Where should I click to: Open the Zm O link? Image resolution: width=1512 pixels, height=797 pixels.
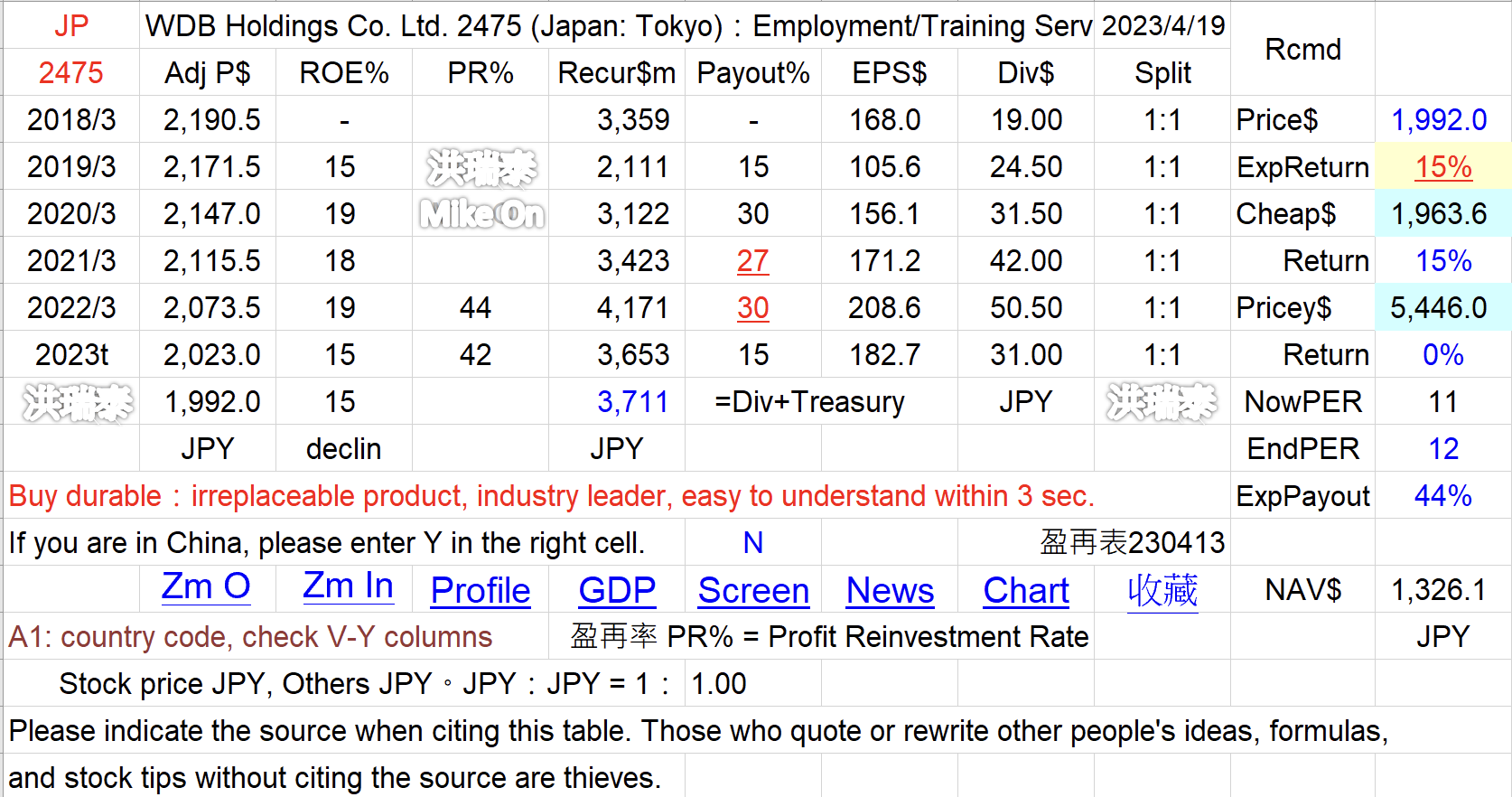point(206,587)
